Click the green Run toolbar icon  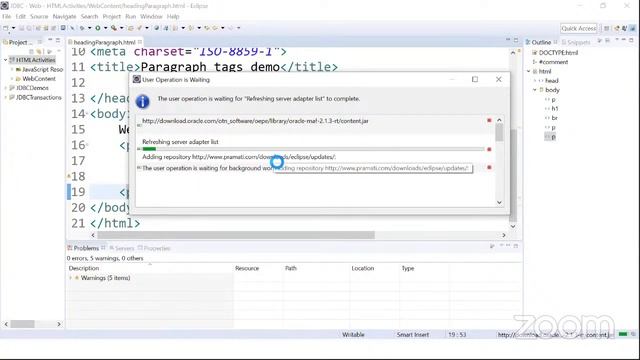tap(98, 28)
